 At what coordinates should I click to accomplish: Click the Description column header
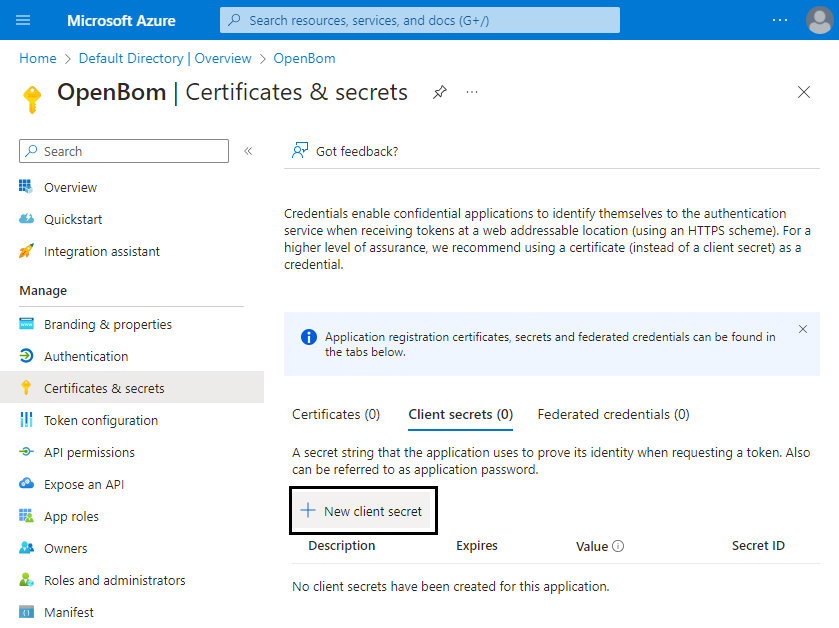[x=341, y=546]
